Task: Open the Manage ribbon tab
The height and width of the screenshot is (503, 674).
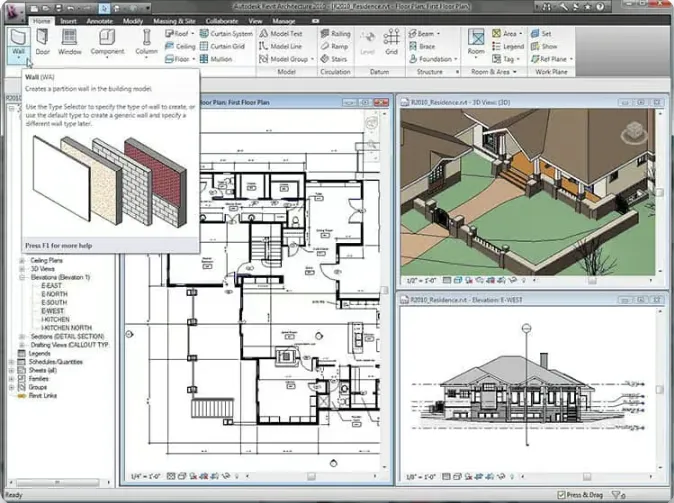Action: coord(284,21)
